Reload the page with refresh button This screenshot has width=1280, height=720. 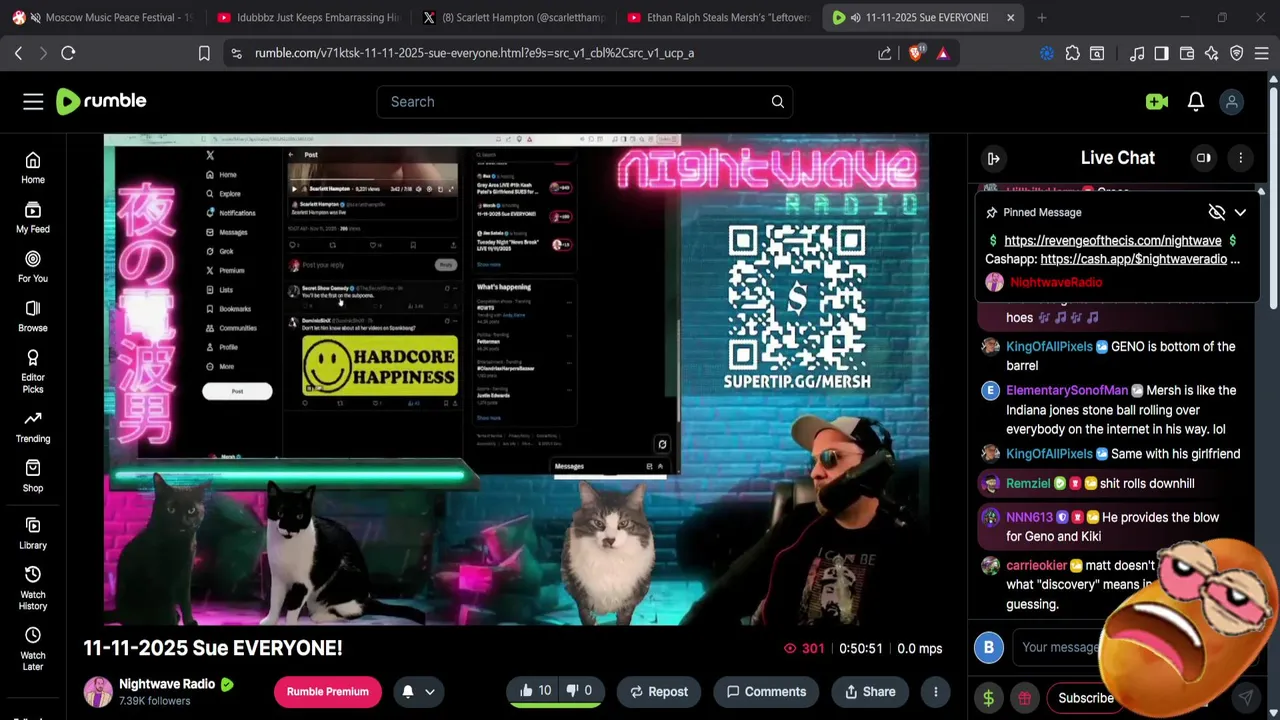68,53
